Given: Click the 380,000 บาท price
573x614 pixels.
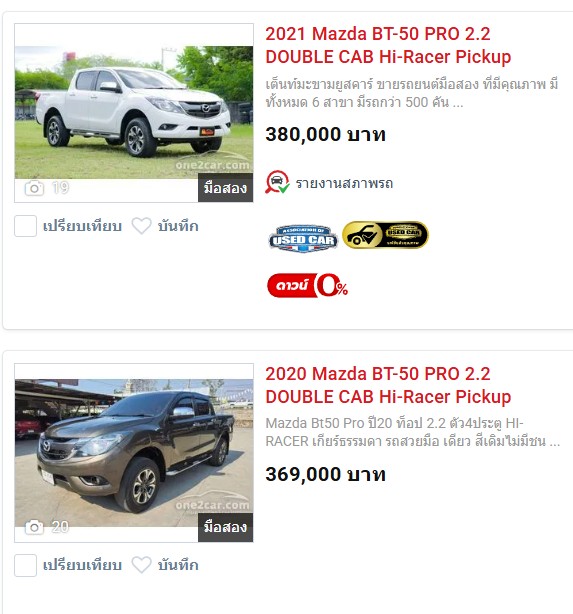Looking at the screenshot, I should pos(325,134).
